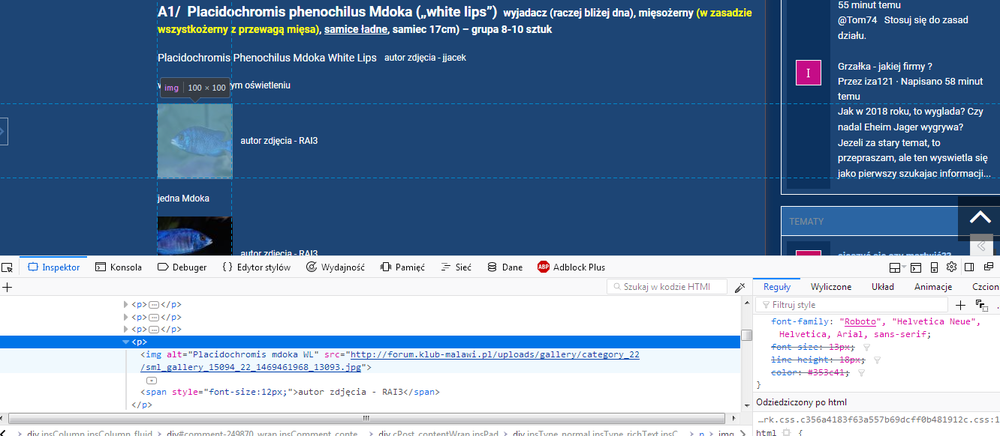
Task: Expand the first collapsed <p> node
Action: pos(126,303)
